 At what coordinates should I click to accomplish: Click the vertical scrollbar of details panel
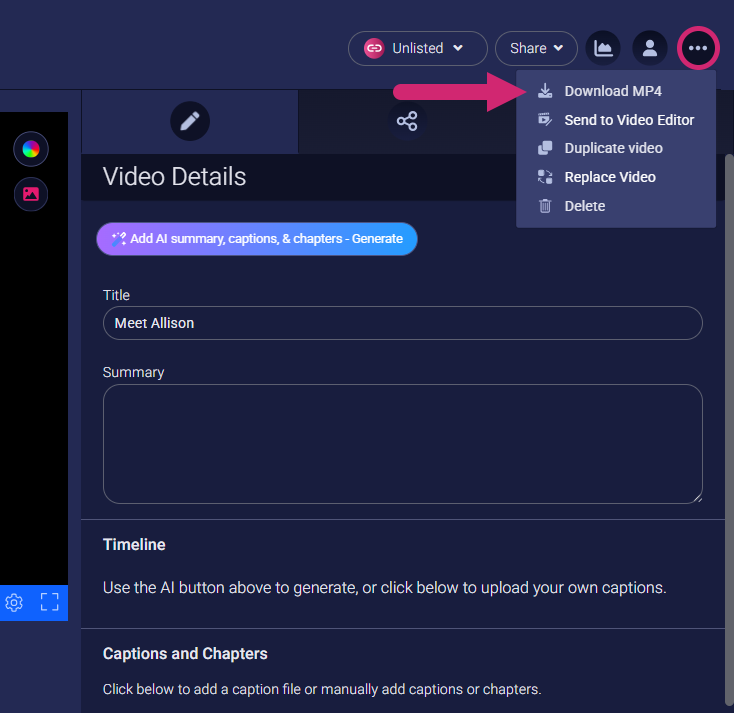(x=729, y=430)
